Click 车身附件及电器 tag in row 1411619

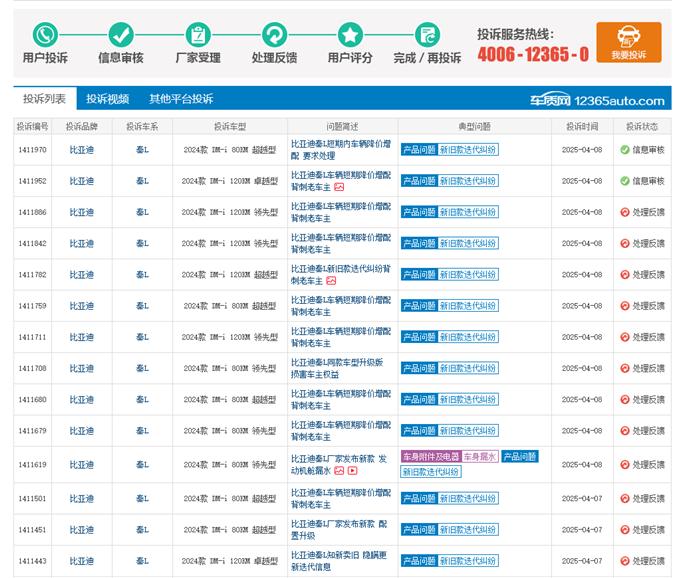pos(431,457)
